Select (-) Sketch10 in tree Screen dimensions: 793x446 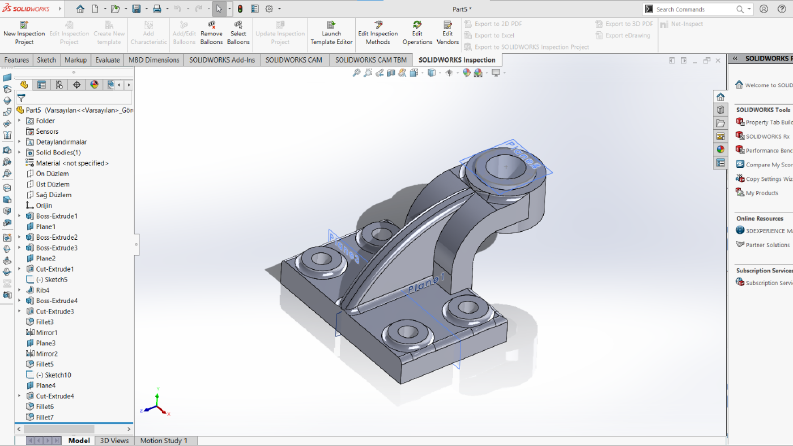pyautogui.click(x=54, y=375)
